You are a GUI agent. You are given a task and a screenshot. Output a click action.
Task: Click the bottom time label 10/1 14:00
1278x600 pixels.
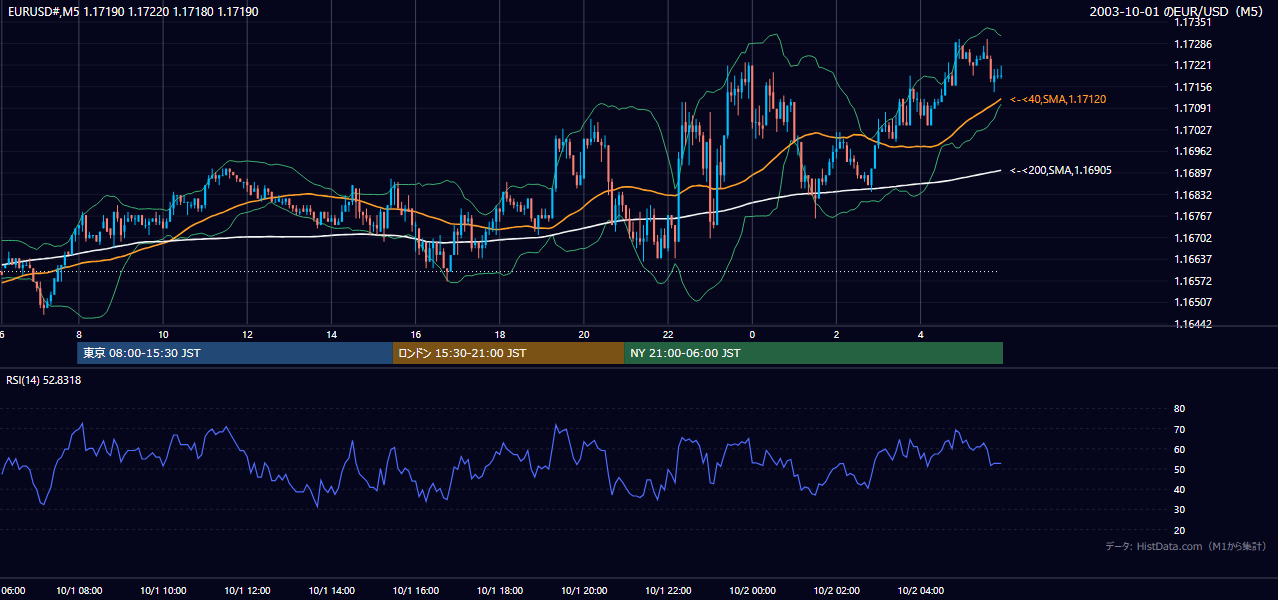click(x=331, y=591)
